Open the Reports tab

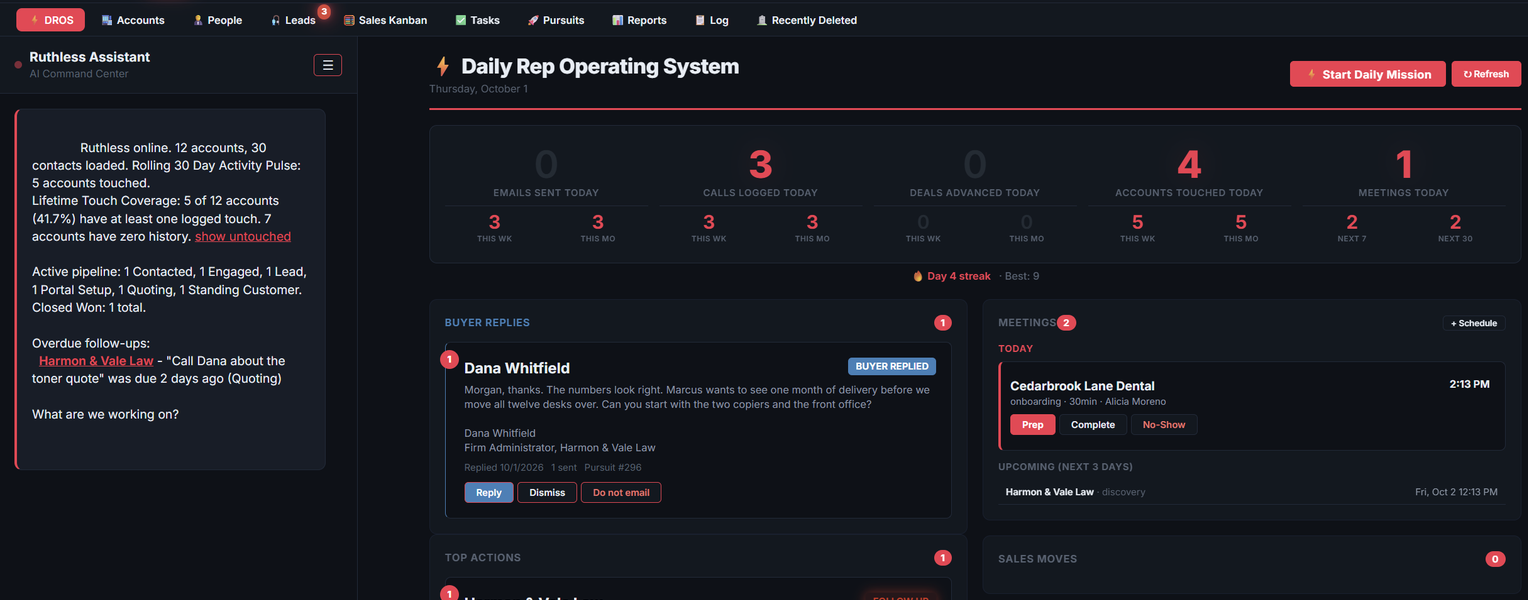pos(639,20)
